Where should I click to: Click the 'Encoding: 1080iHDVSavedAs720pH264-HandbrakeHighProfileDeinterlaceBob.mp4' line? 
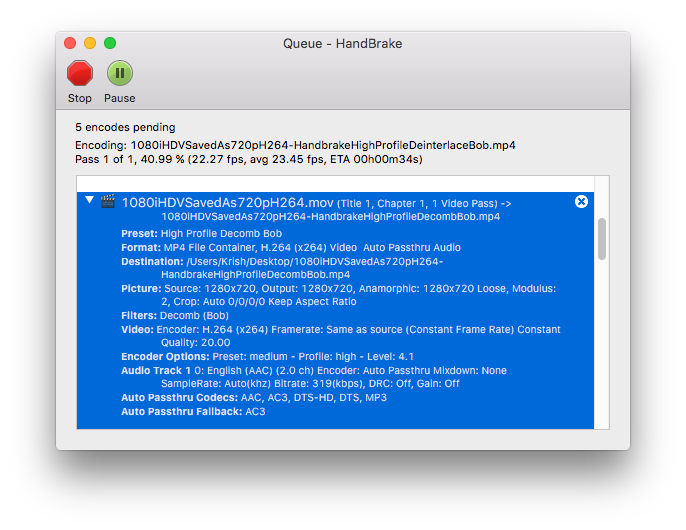click(x=295, y=145)
